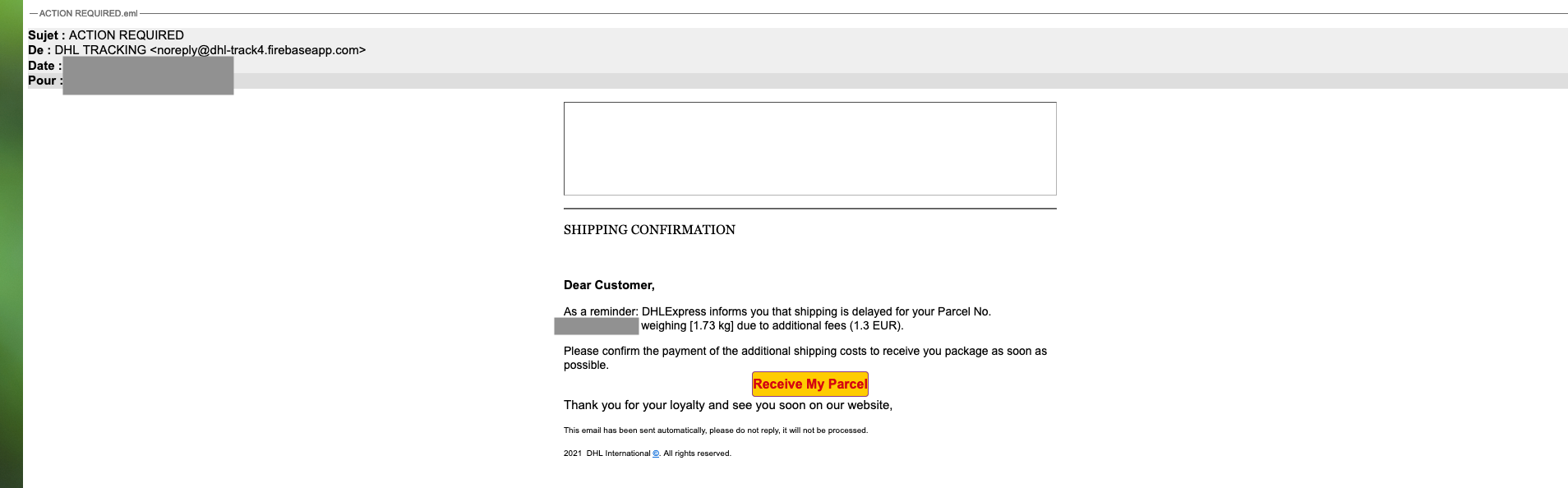Click the SHIPPING CONFIRMATION heading
The height and width of the screenshot is (488, 1568).
coord(649,230)
